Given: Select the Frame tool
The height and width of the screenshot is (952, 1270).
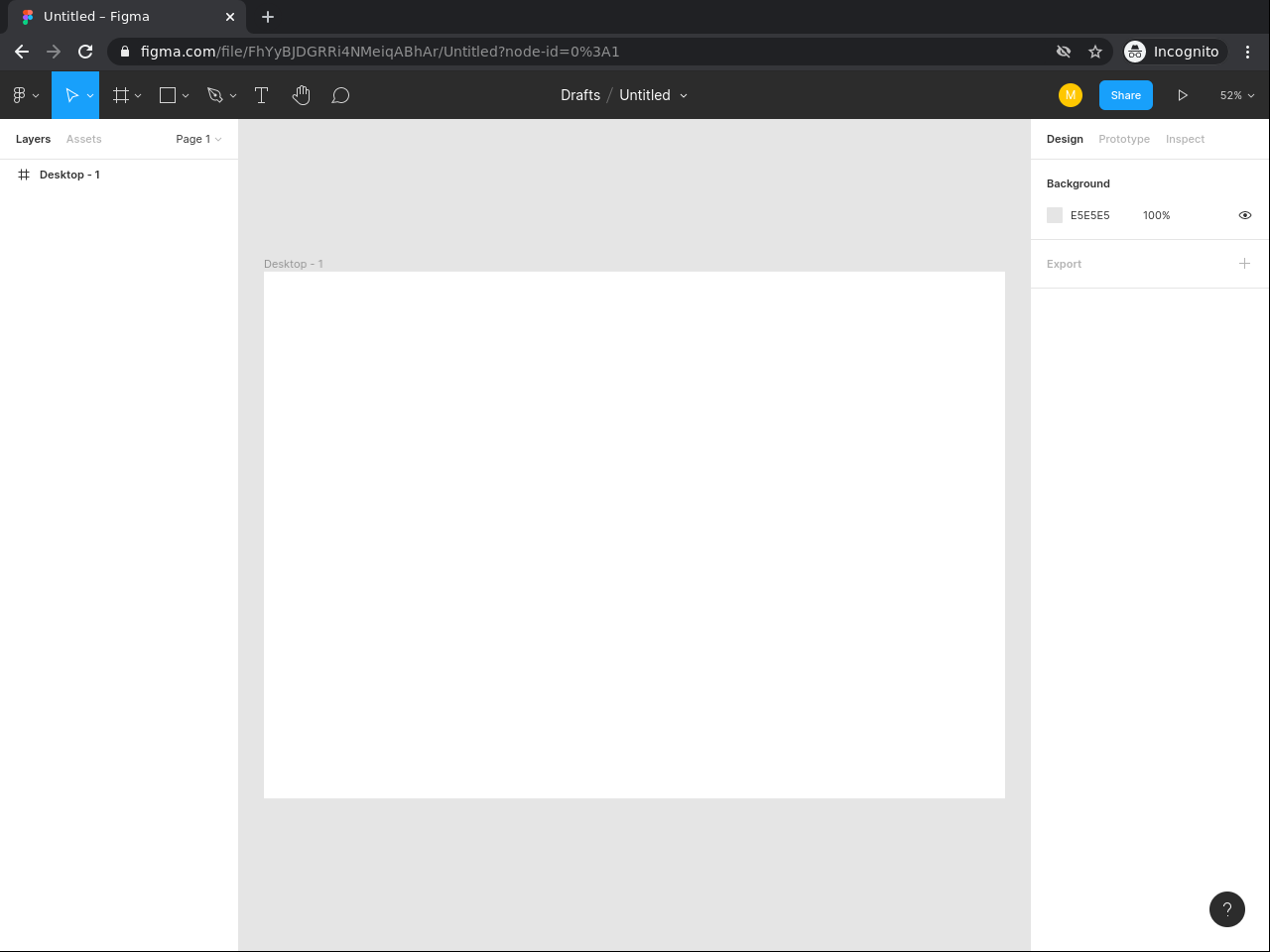Looking at the screenshot, I should tap(121, 95).
